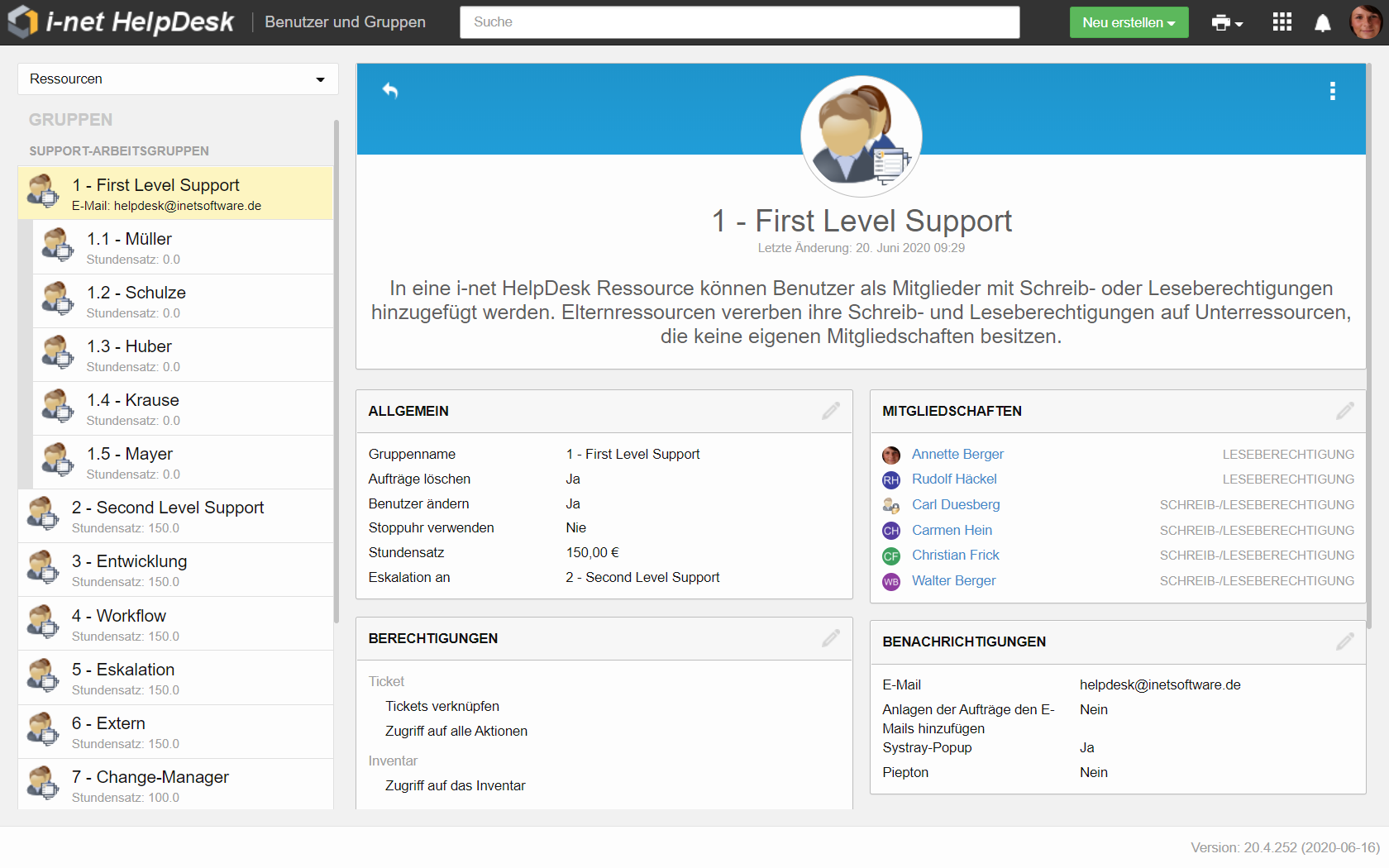Image resolution: width=1389 pixels, height=868 pixels.
Task: Open the application grid menu
Action: [1282, 22]
